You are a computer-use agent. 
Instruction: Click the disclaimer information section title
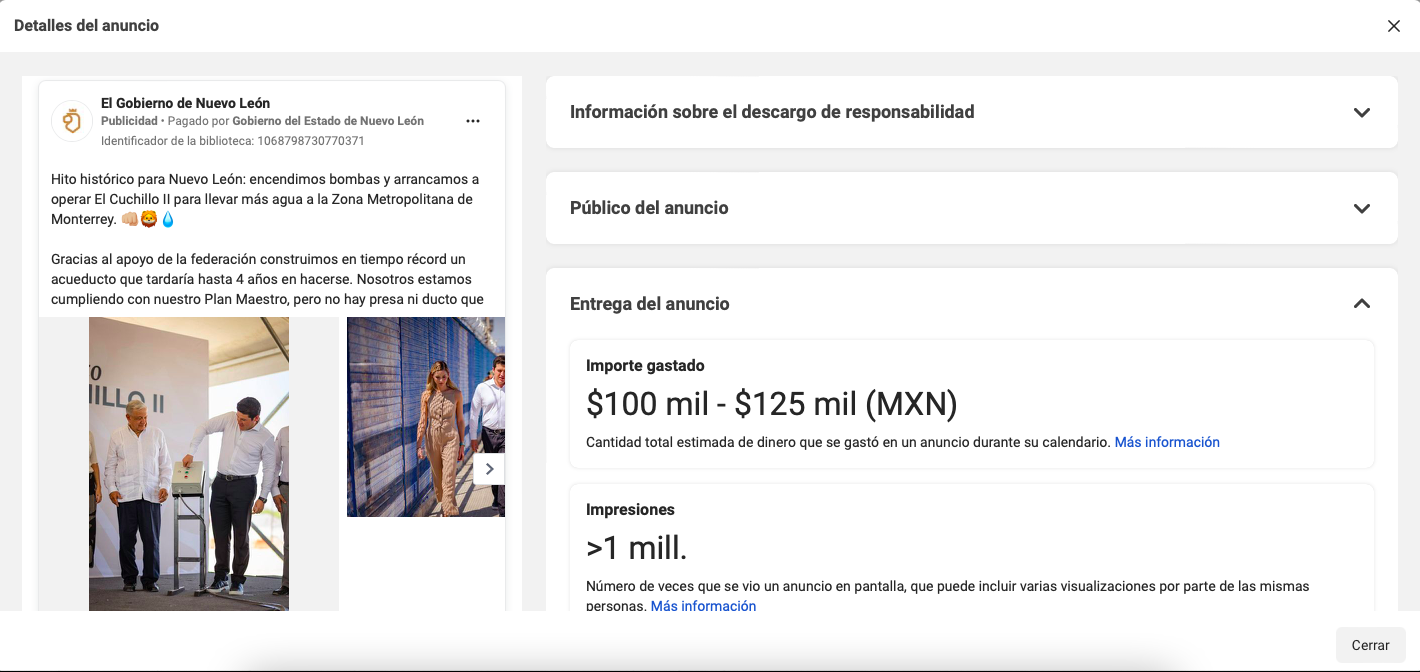[771, 112]
